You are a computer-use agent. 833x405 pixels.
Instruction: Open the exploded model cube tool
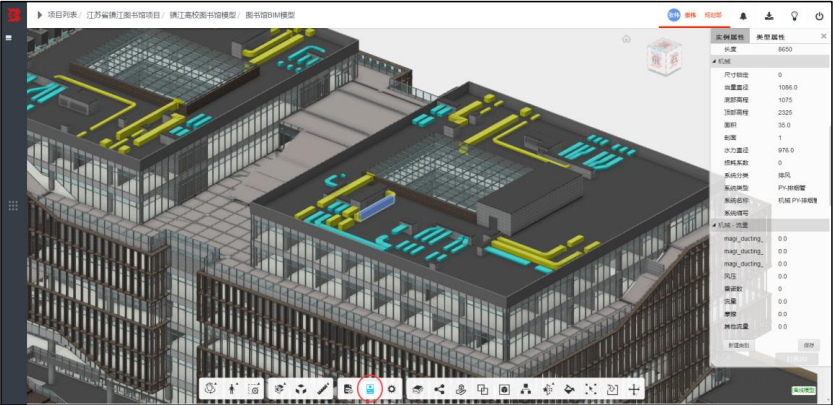280,389
